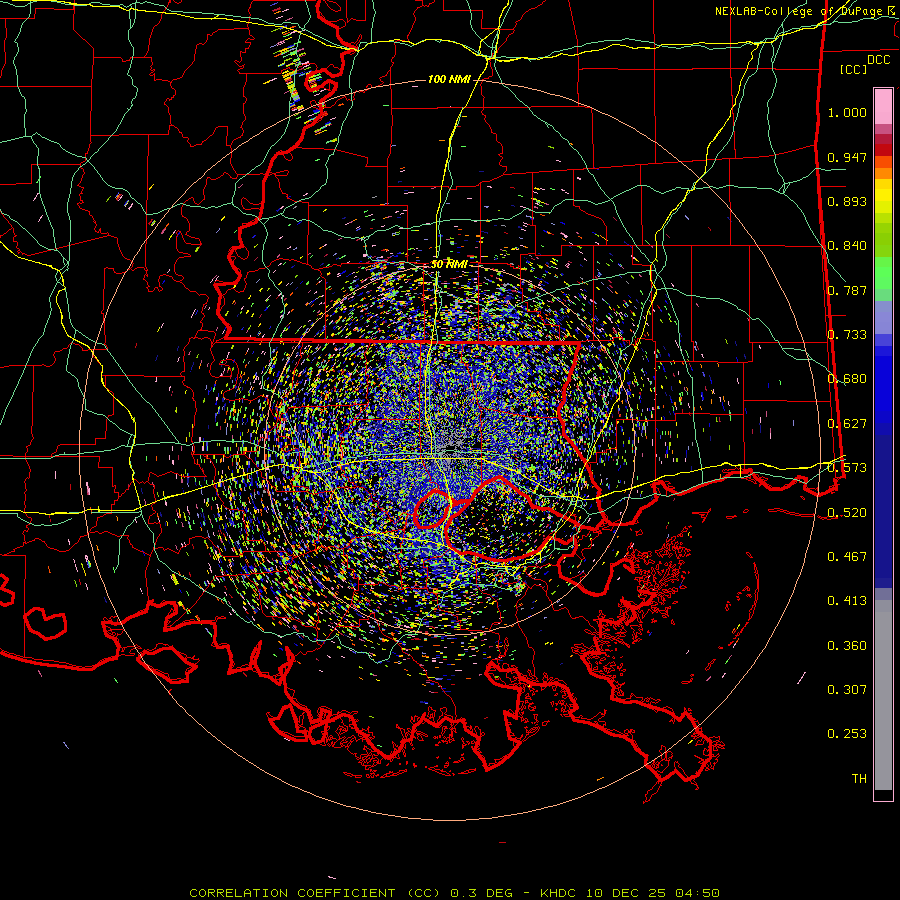The height and width of the screenshot is (900, 900).
Task: Click the 10 DEC 25 date text
Action: (x=626, y=893)
